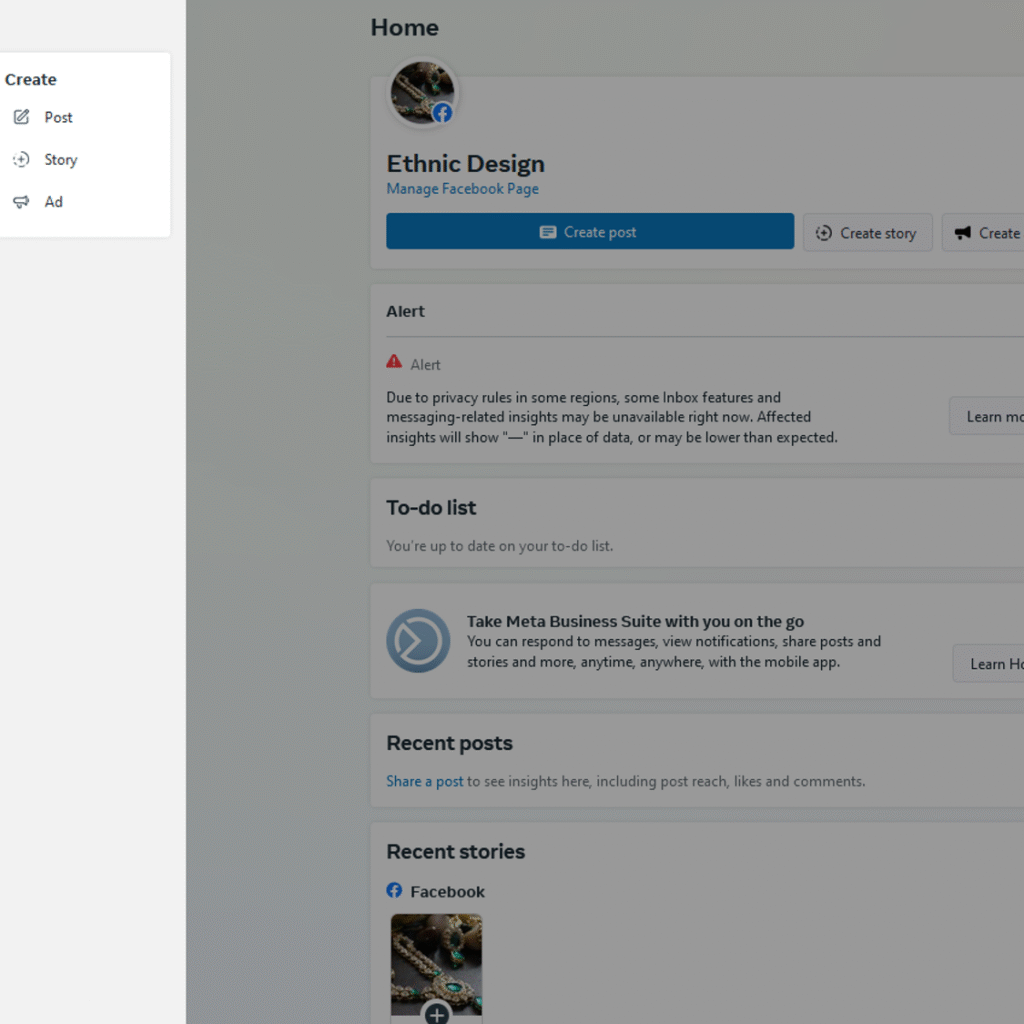
Task: Click the Meta Business Suite mobile app icon
Action: coord(418,641)
